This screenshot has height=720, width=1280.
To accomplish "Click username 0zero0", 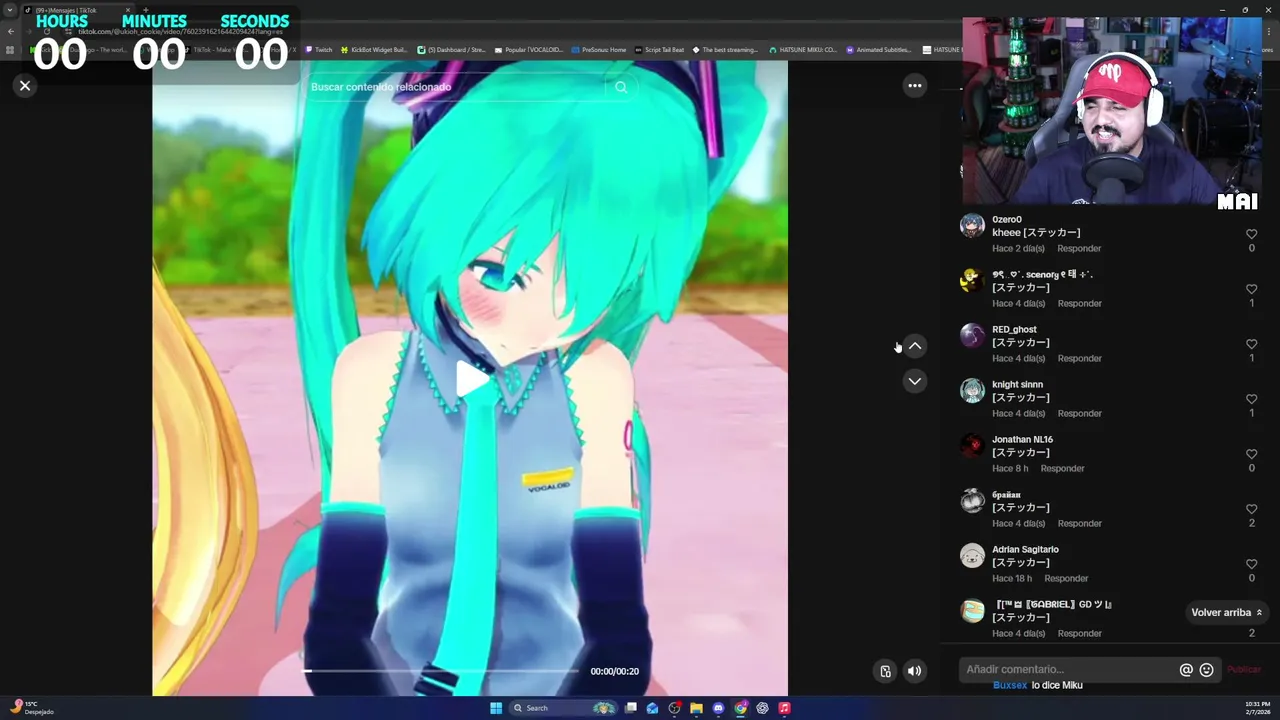I will pos(1006,219).
